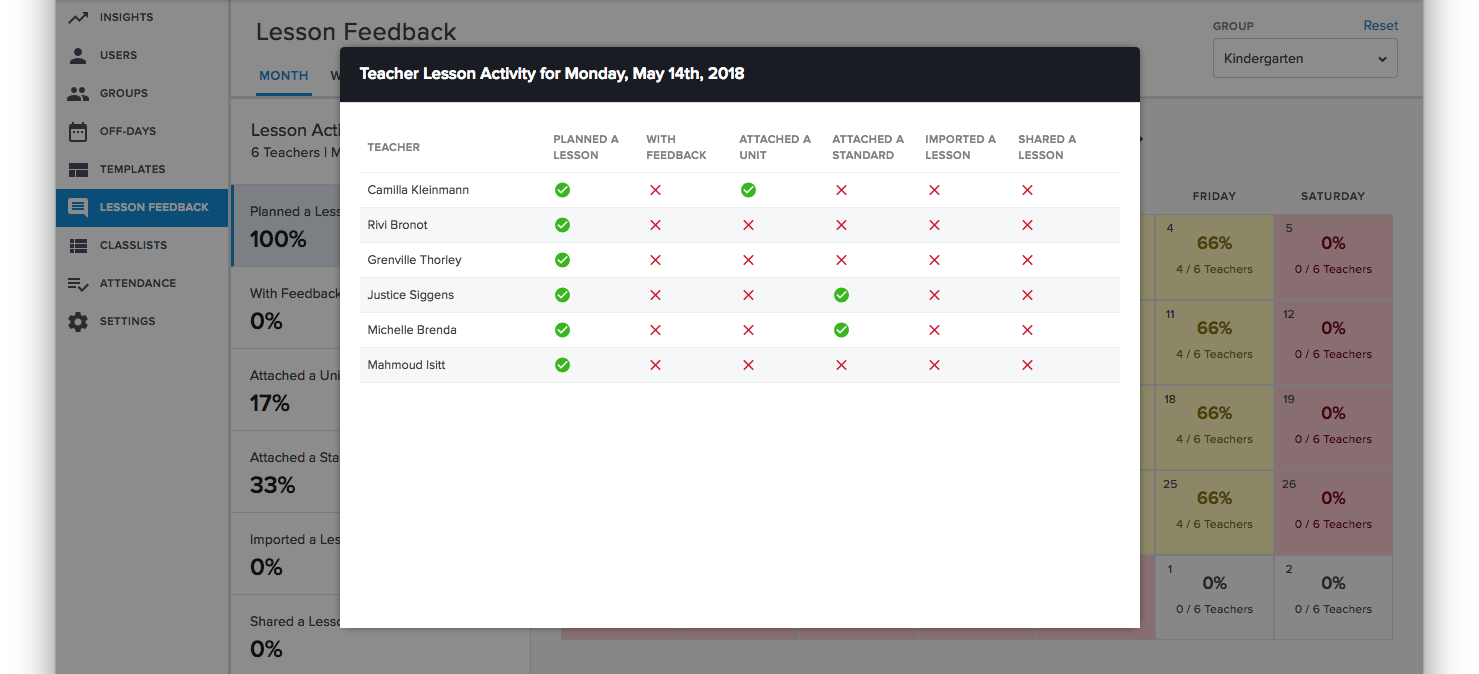Image resolution: width=1479 pixels, height=674 pixels.
Task: Click Grenville Thorley's Planned a Lesson checkmark
Action: pyautogui.click(x=562, y=260)
